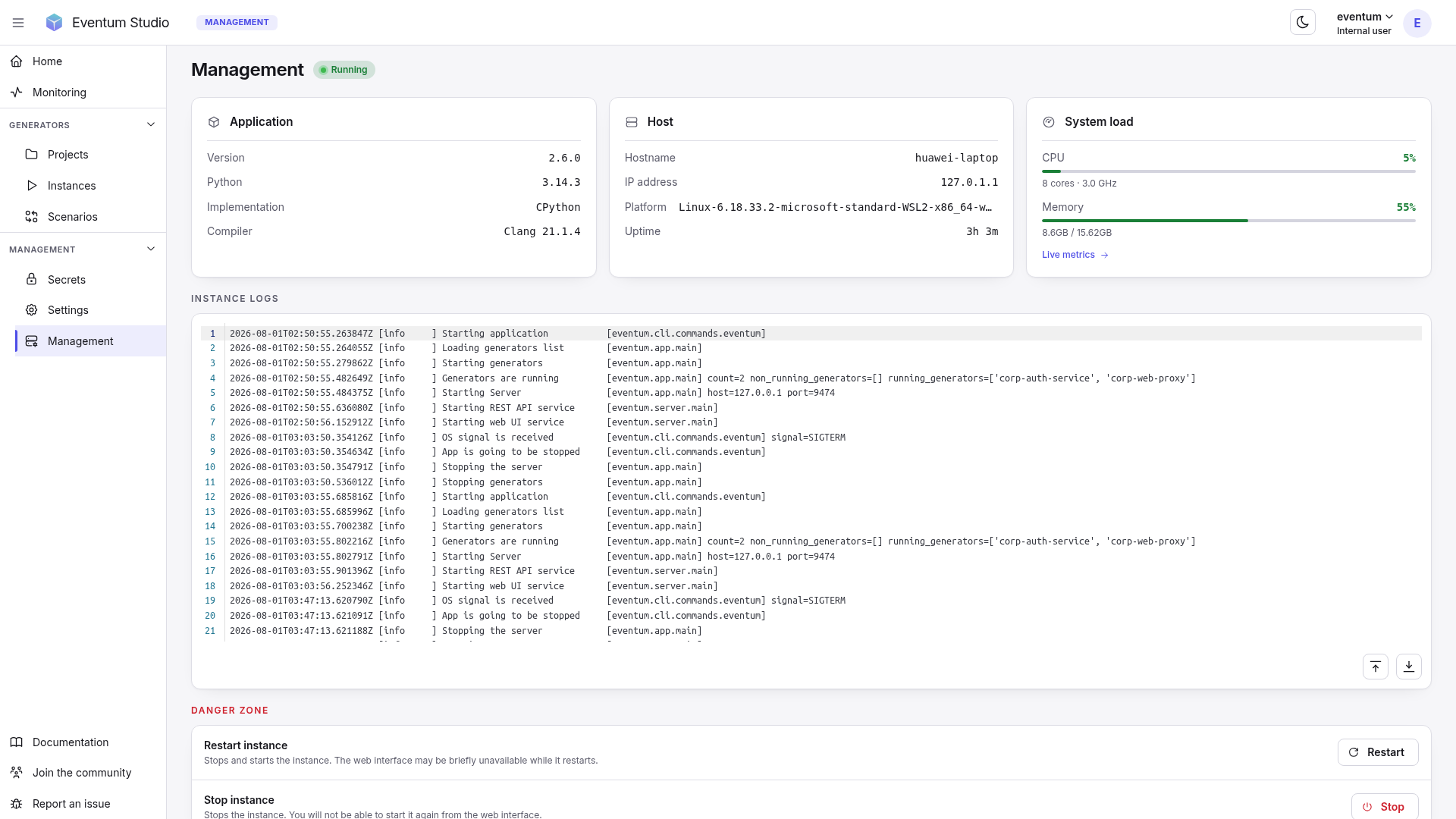Collapse the Management section chevron
This screenshot has height=819, width=1456.
[151, 249]
